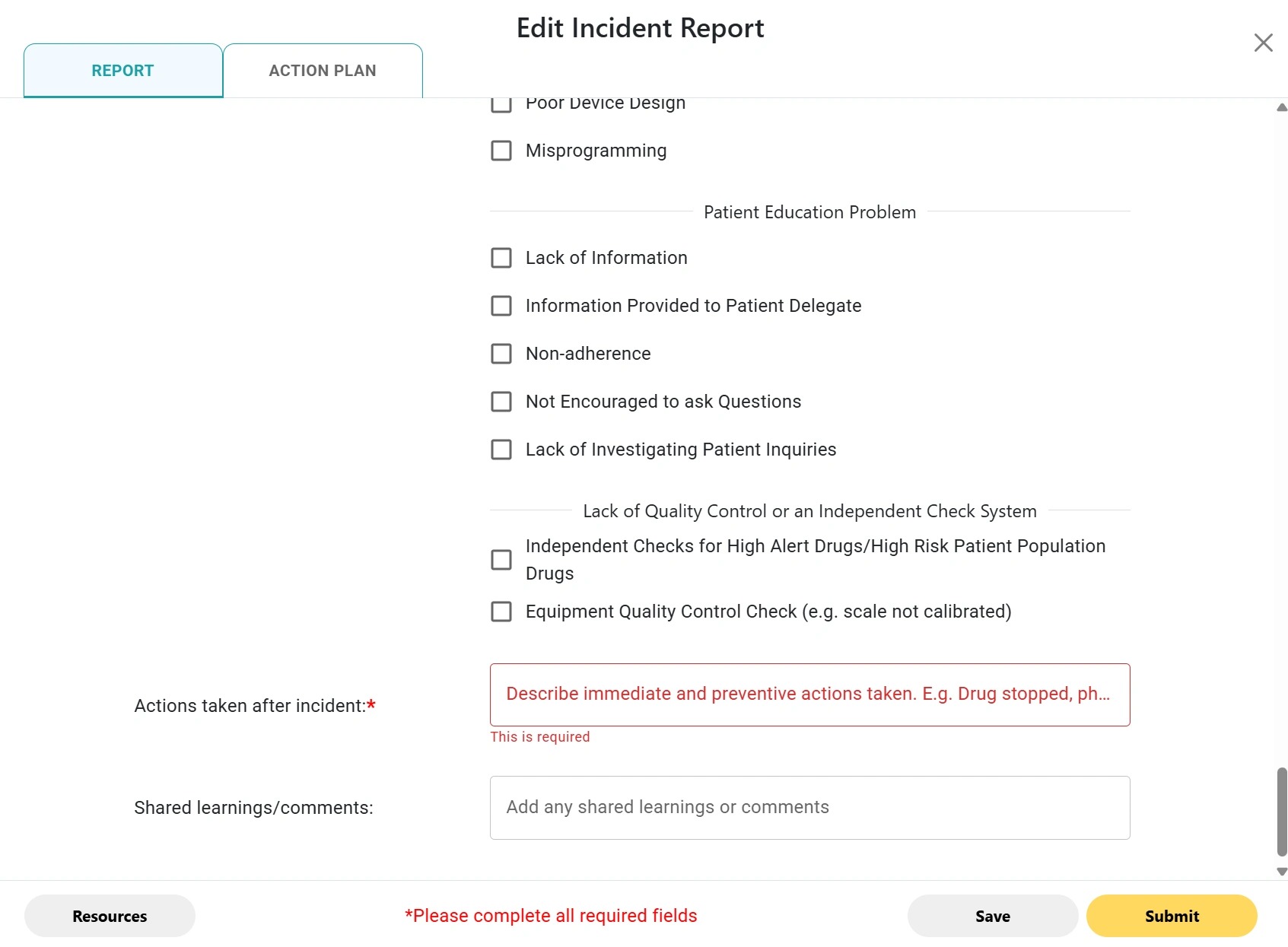Image resolution: width=1288 pixels, height=947 pixels.
Task: Click the Actions taken after incident field
Action: point(809,694)
